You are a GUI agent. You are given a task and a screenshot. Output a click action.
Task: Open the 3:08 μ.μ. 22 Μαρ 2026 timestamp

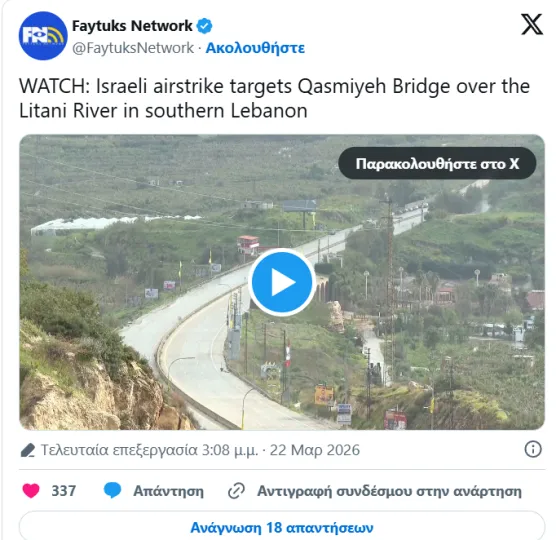280,450
